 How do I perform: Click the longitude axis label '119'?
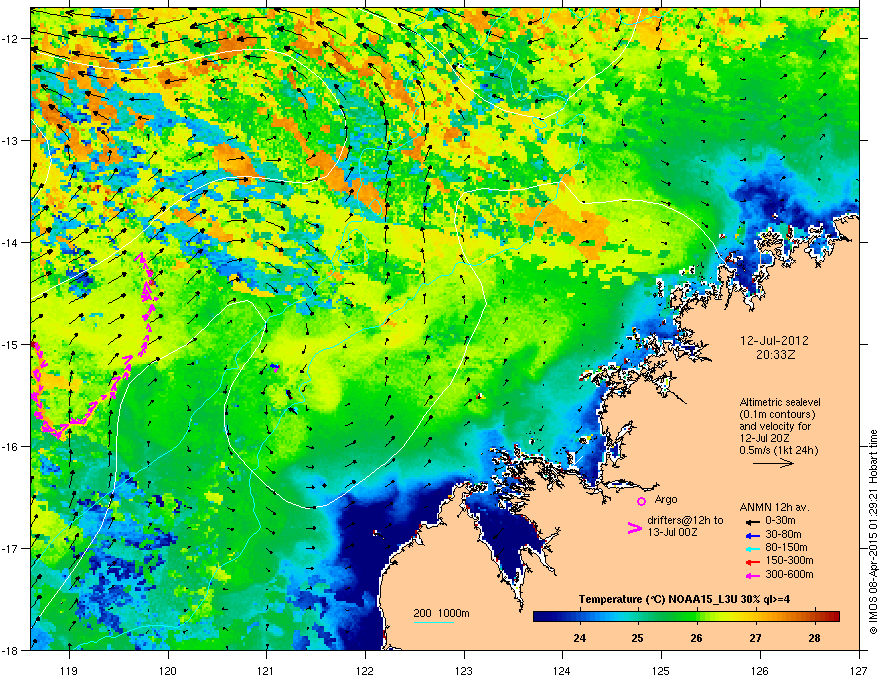tap(69, 670)
